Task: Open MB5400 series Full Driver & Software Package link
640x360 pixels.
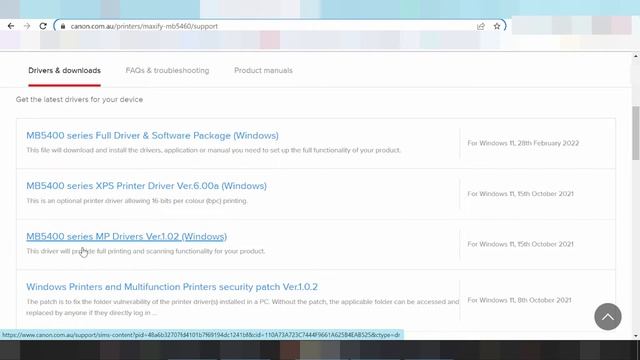Action: coord(152,136)
